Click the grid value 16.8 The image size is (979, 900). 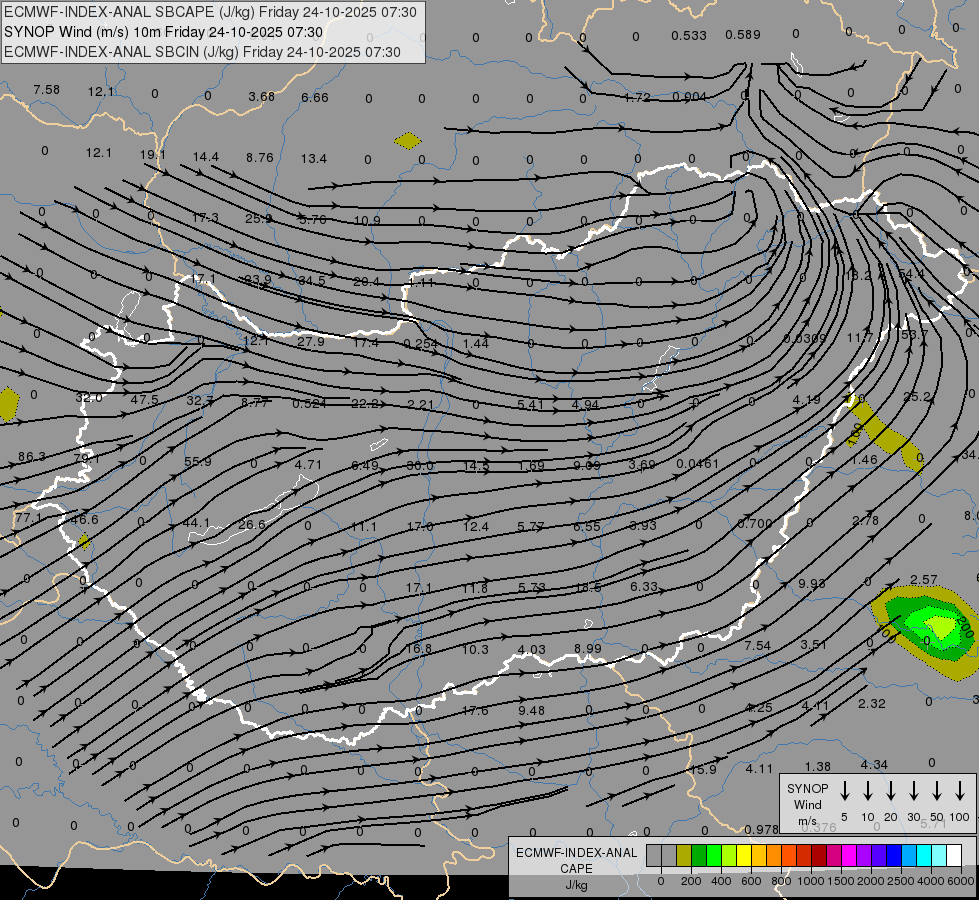point(419,648)
